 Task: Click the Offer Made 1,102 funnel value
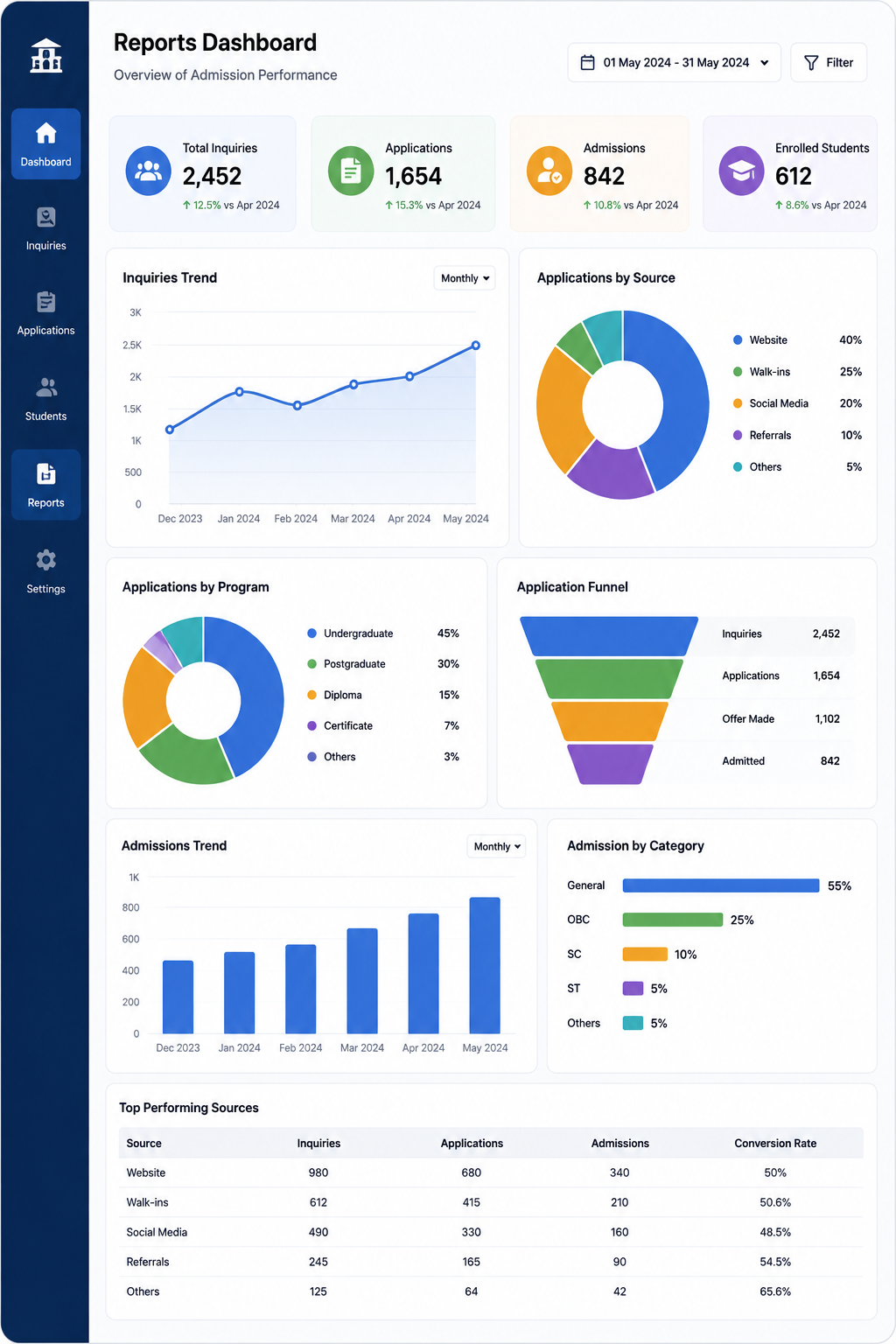point(827,719)
